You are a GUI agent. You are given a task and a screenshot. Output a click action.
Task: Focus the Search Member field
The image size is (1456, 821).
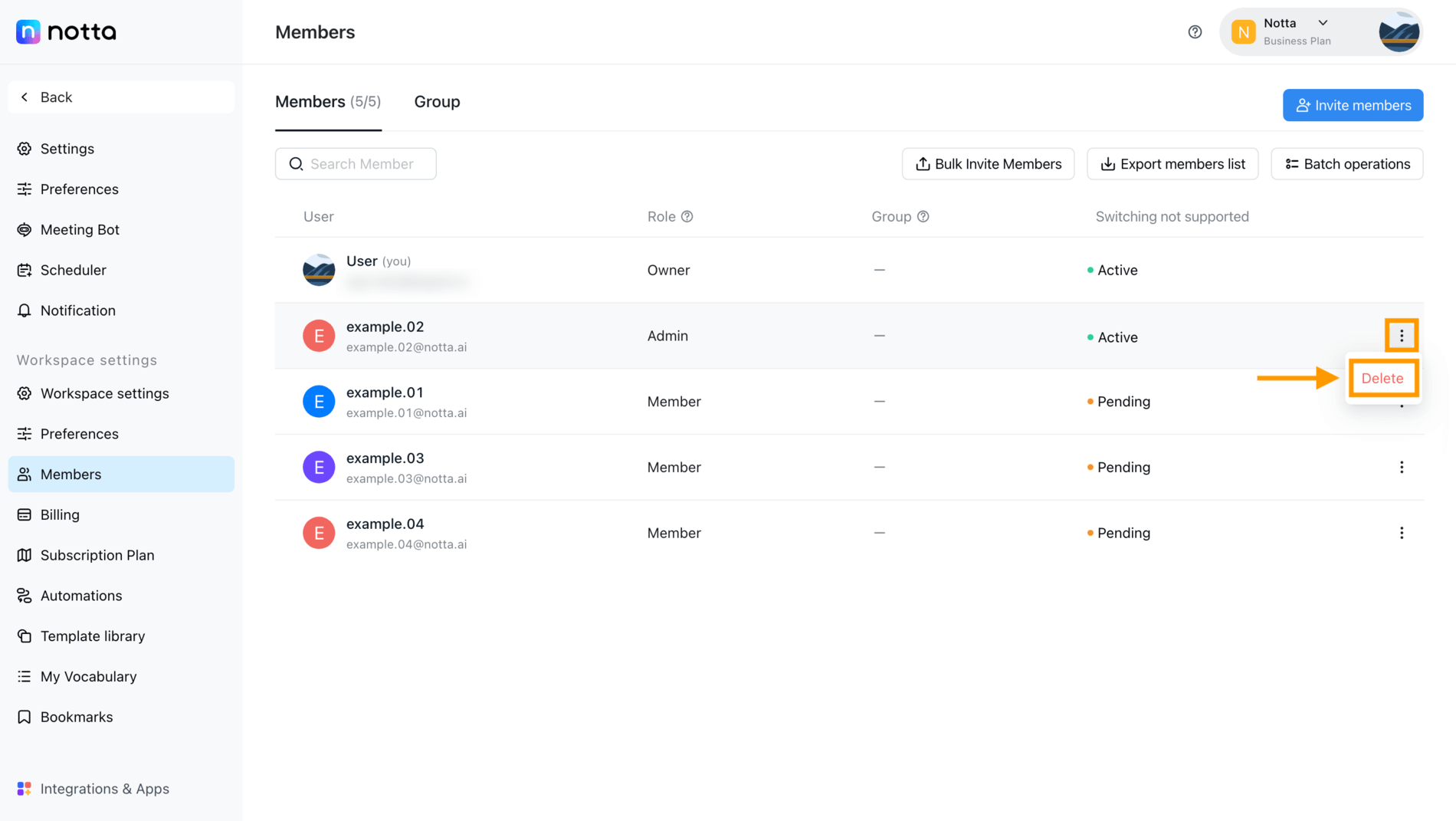click(356, 164)
